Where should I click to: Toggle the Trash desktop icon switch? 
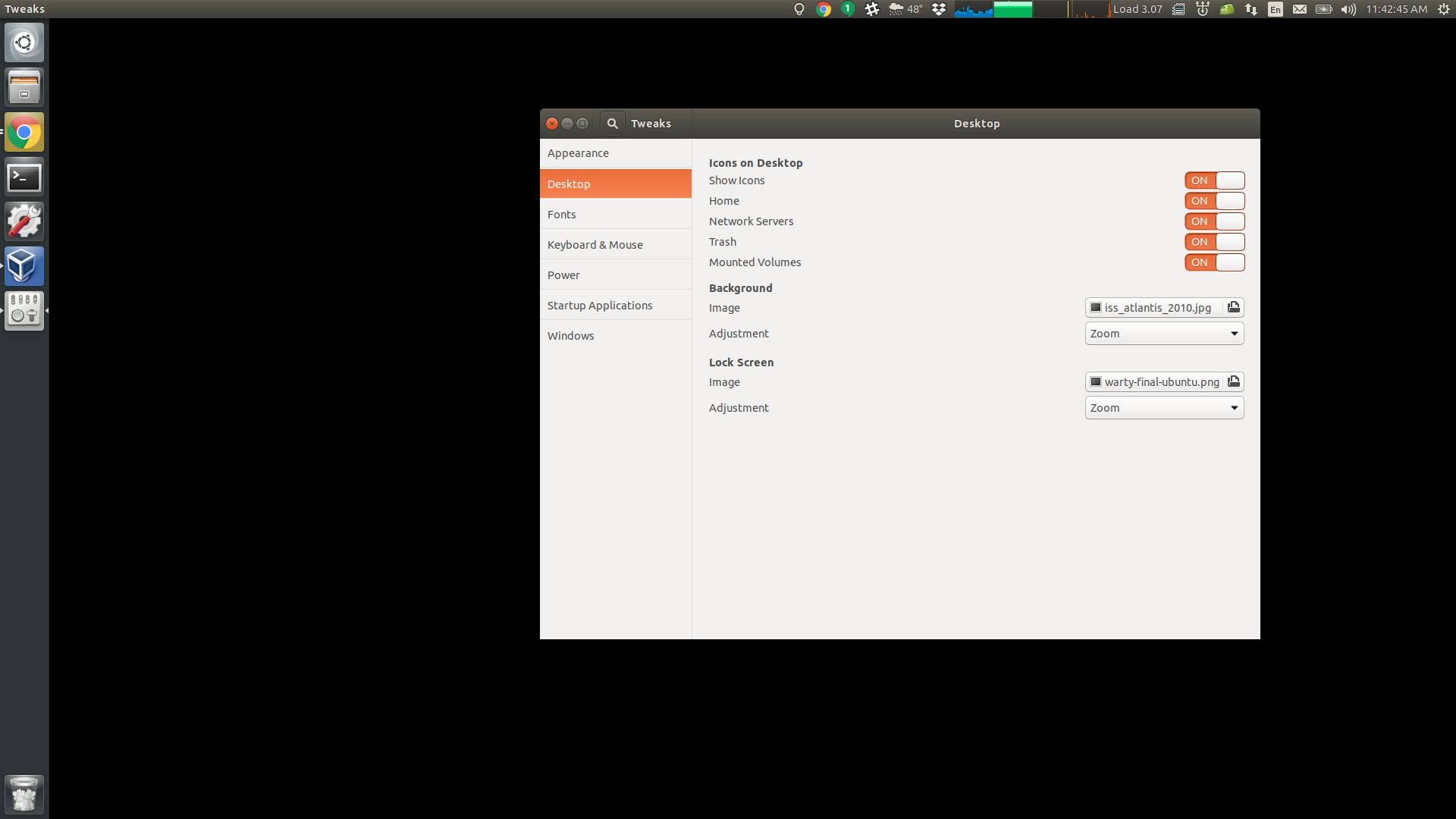1214,242
